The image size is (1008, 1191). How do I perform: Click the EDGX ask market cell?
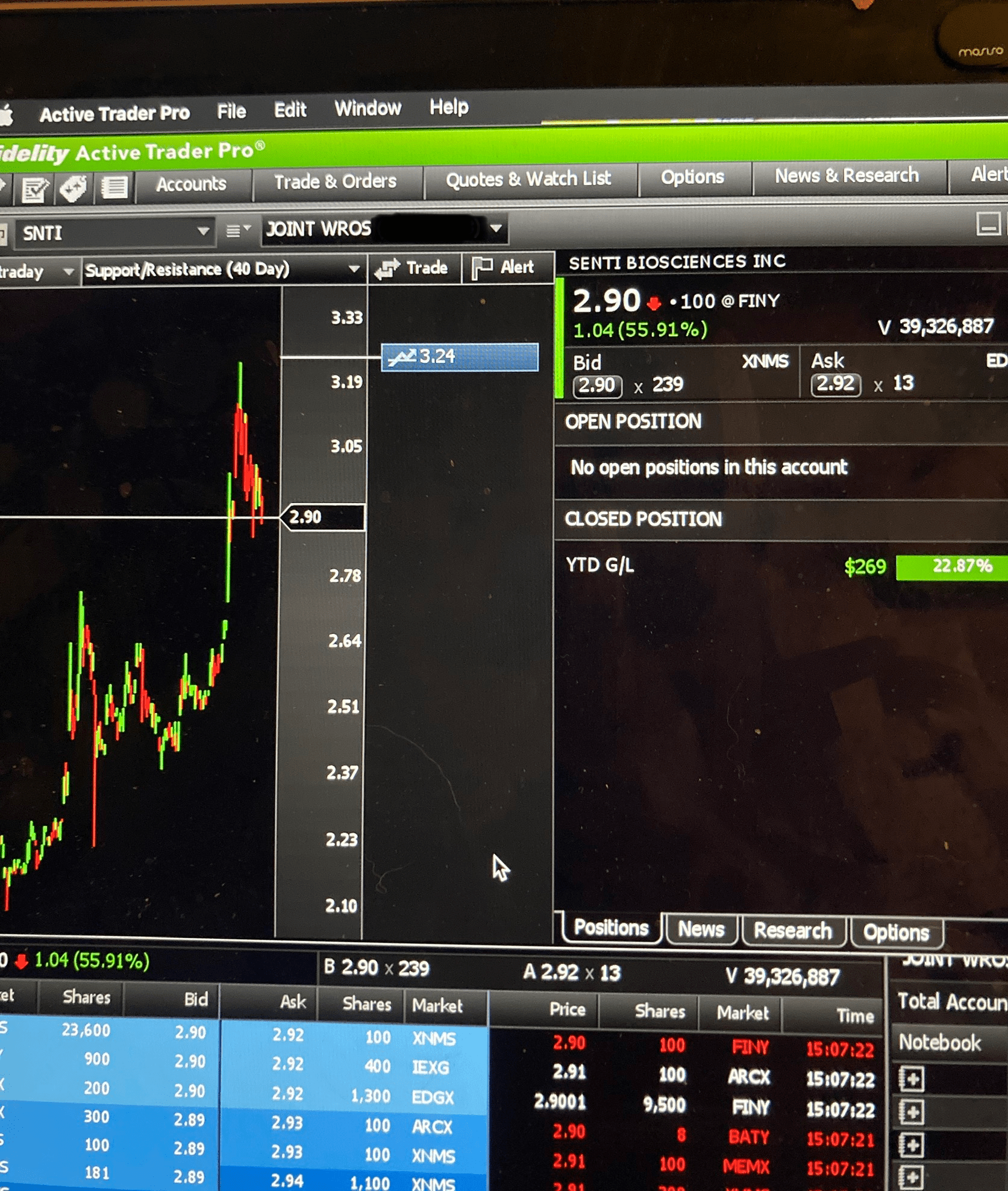tap(433, 1097)
